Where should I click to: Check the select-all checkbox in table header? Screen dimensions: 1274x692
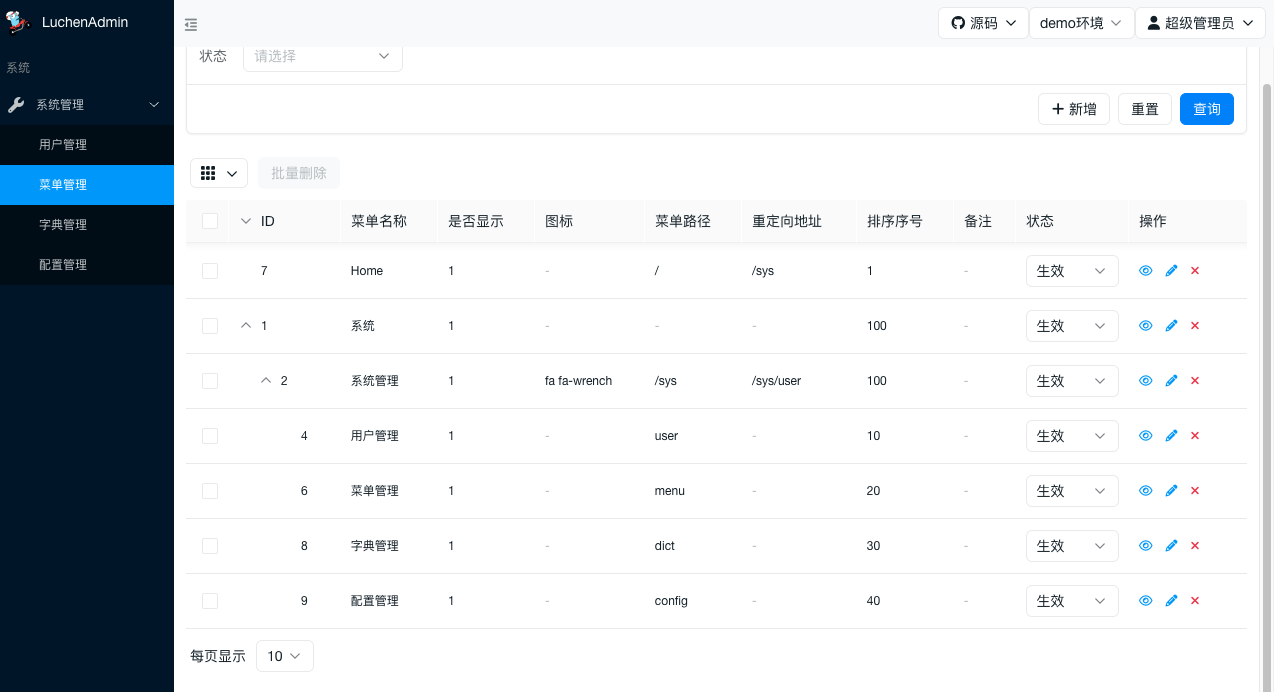[x=210, y=220]
